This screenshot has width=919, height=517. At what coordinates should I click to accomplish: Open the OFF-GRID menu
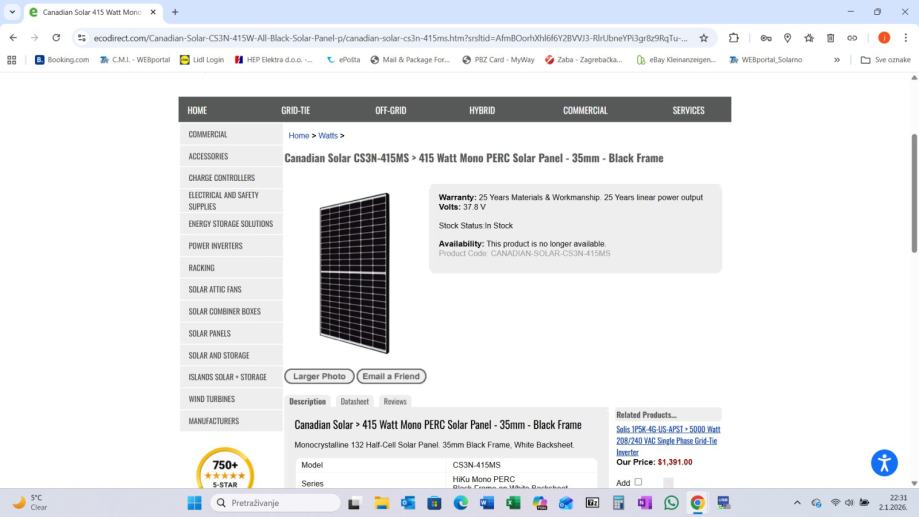click(x=390, y=110)
